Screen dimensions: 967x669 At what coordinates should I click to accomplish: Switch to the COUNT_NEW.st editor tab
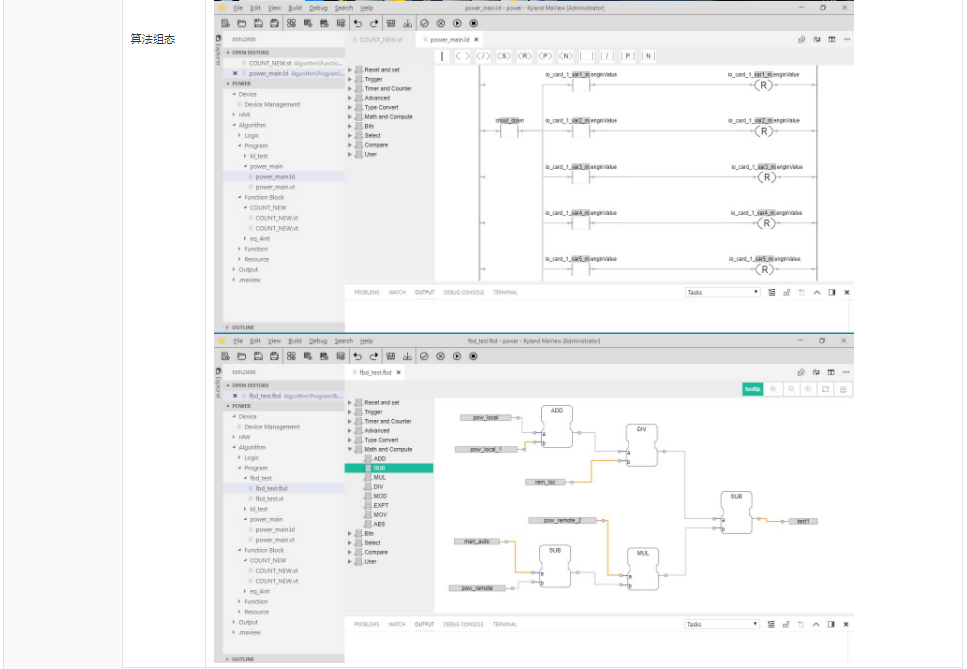380,40
